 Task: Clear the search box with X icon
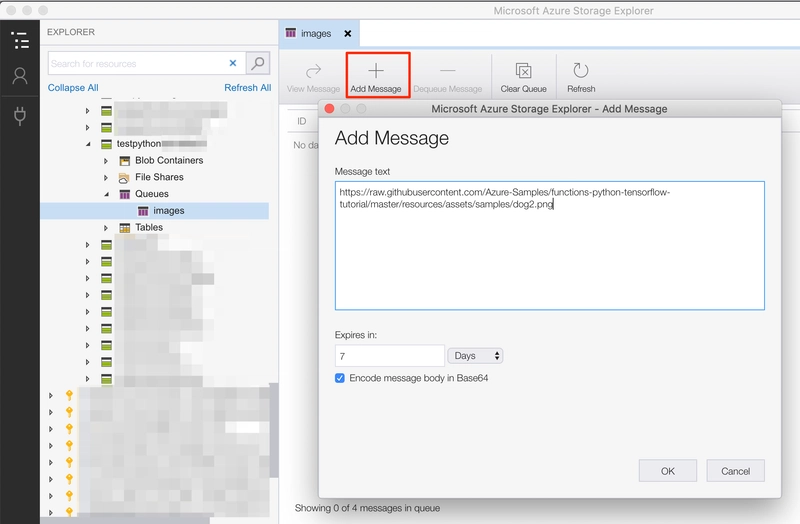pos(233,63)
